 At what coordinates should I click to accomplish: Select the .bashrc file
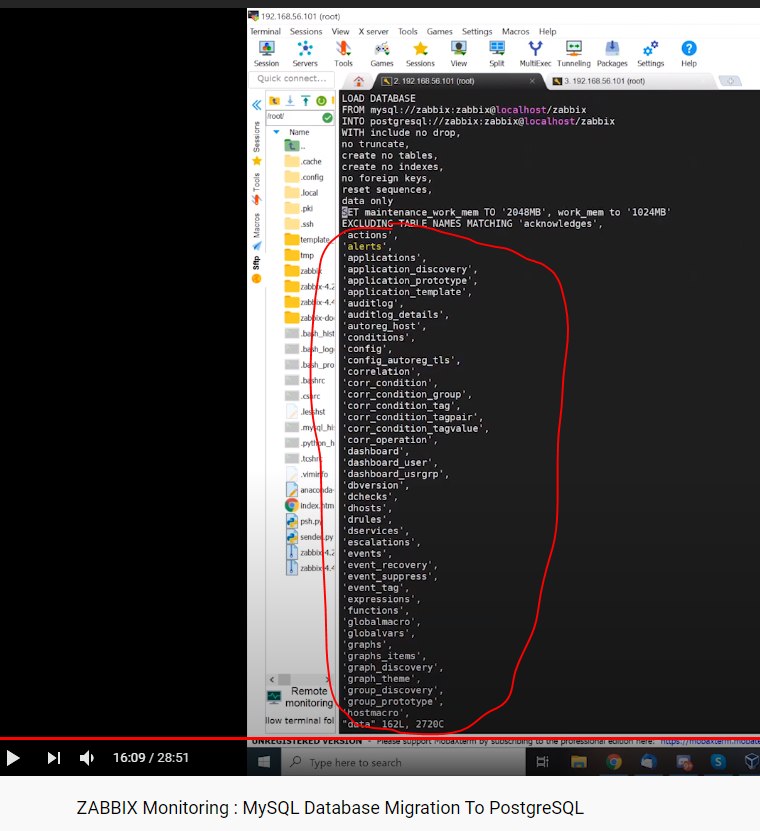tap(305, 381)
